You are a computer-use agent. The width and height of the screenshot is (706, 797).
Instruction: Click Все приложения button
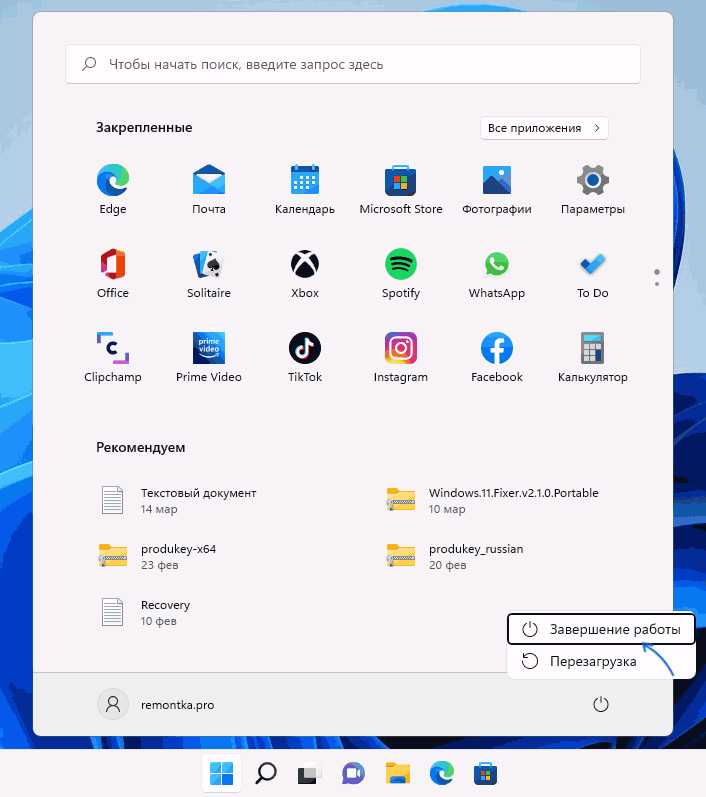[544, 128]
